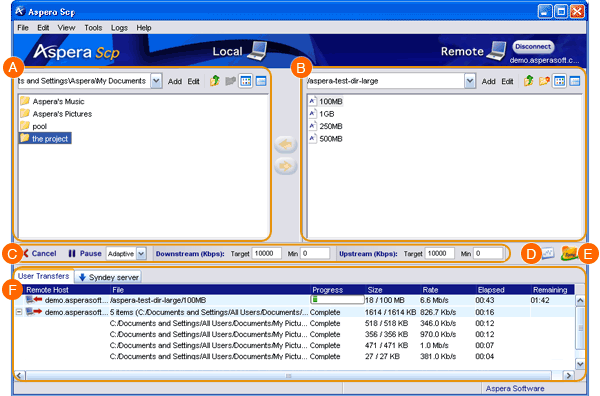Click horizontal scrollbar right arrow
Screen dimensions: 600x396
click(x=569, y=375)
